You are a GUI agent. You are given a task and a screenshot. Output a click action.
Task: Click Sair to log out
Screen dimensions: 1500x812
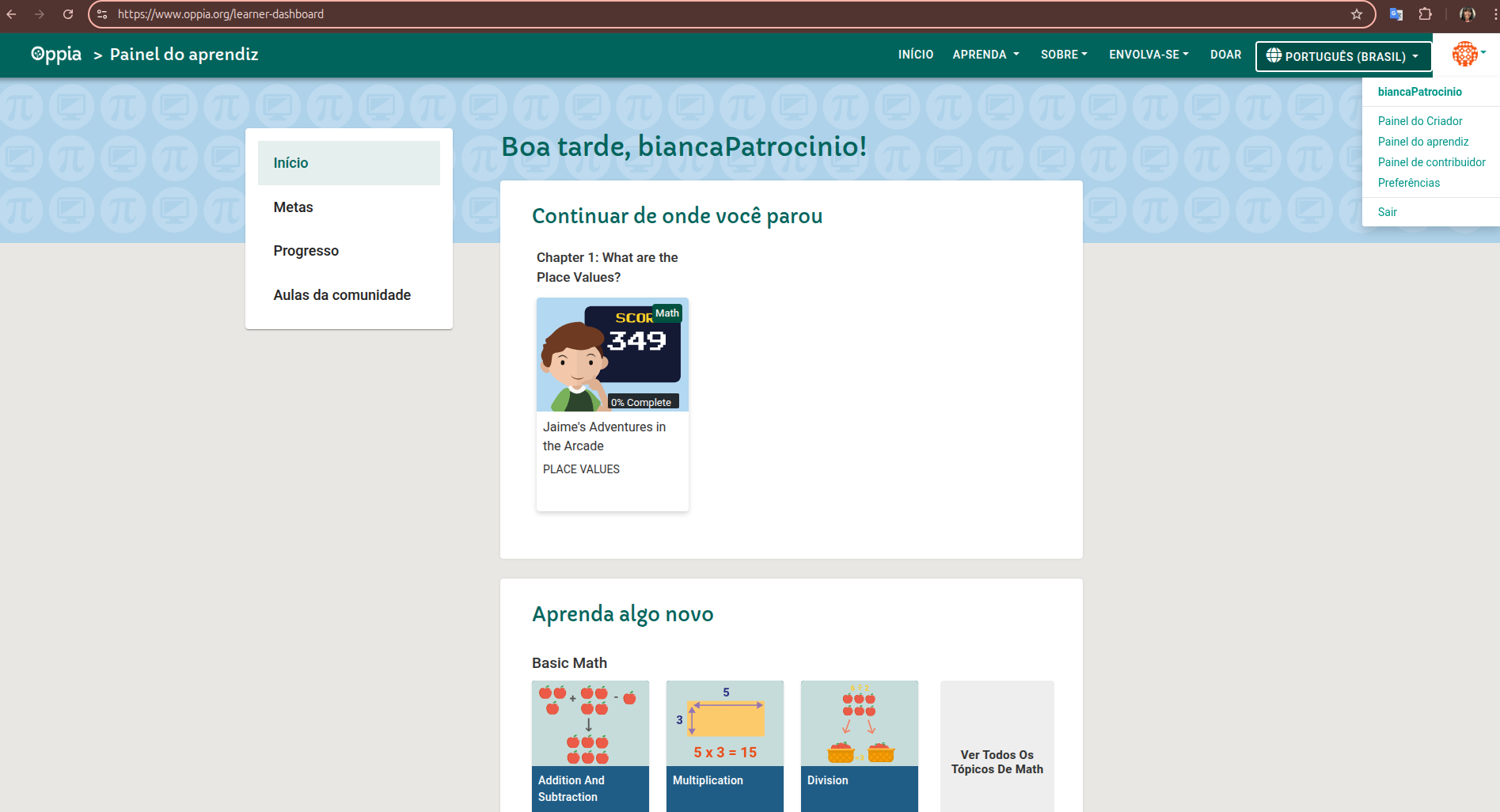[1387, 212]
